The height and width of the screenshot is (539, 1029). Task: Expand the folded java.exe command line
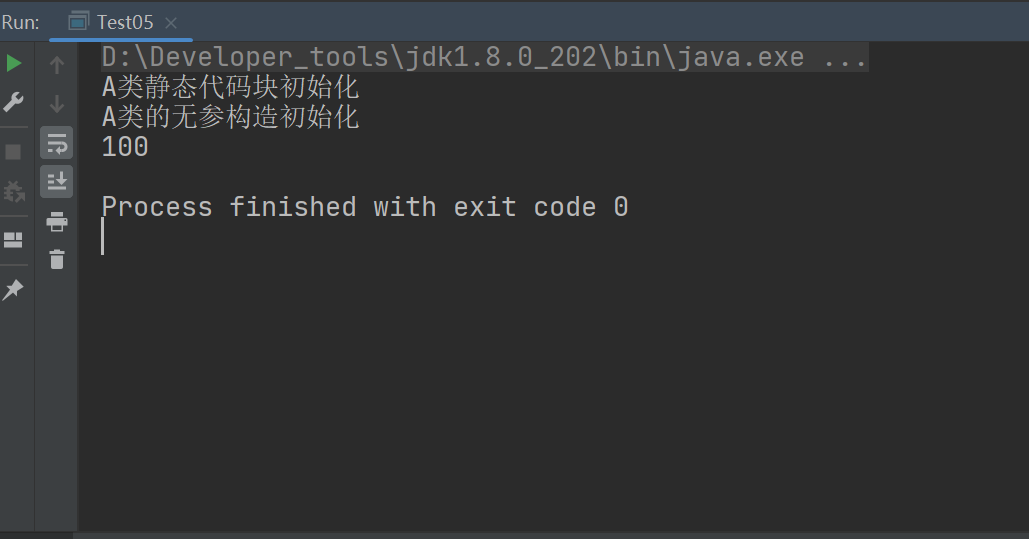pos(845,57)
